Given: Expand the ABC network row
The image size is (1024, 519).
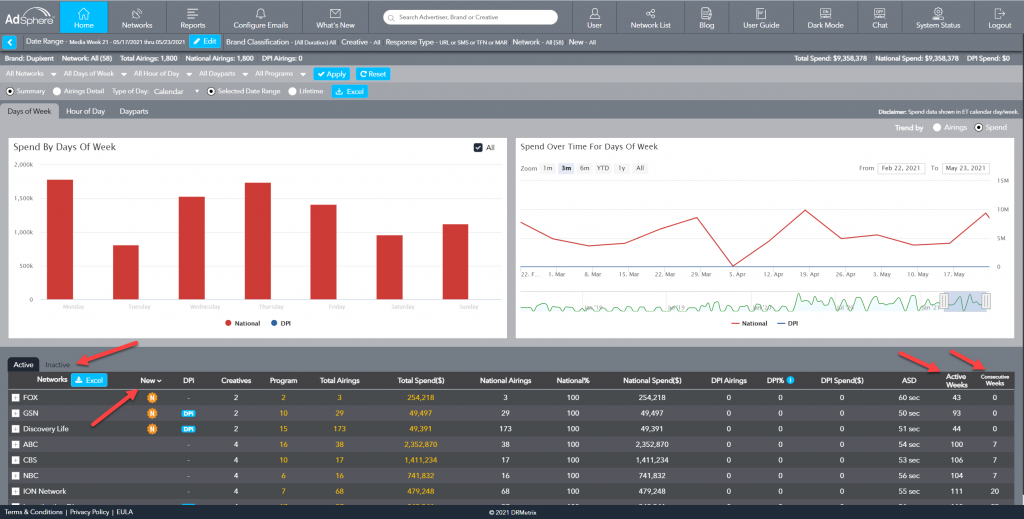Looking at the screenshot, I should 15,445.
